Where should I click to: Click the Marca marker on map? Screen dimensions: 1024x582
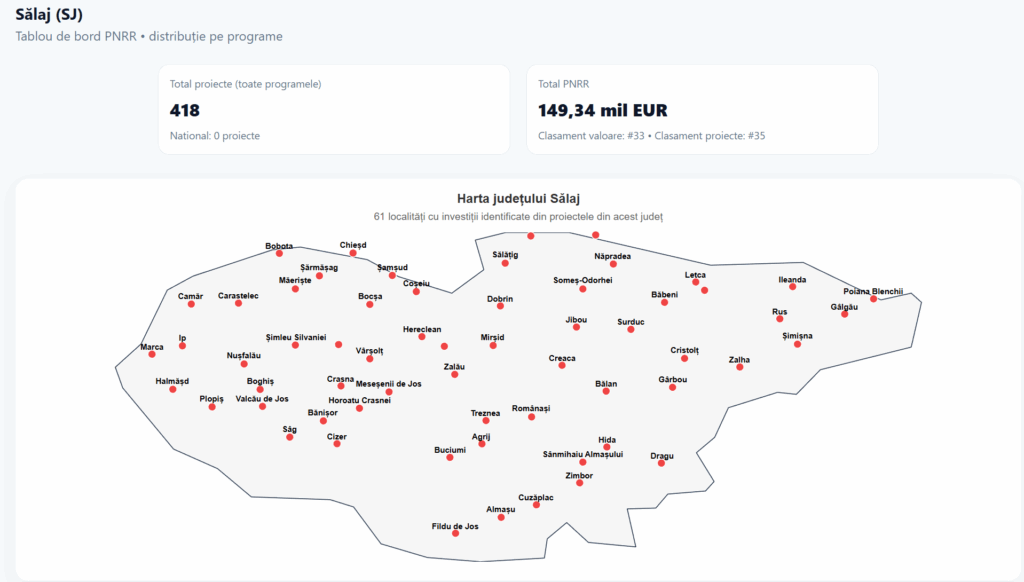point(152,355)
